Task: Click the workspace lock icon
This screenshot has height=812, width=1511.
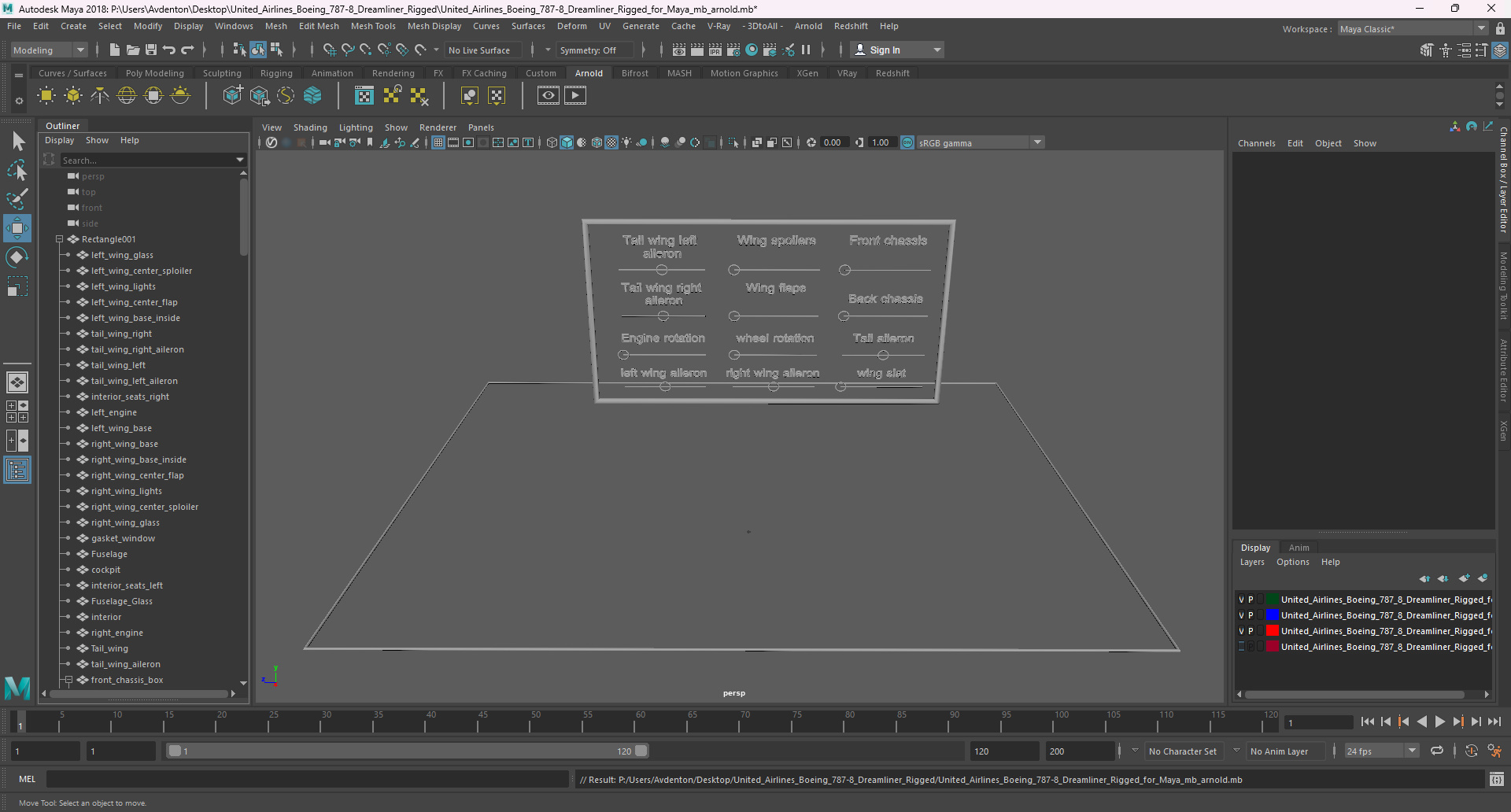Action: coord(1500,28)
